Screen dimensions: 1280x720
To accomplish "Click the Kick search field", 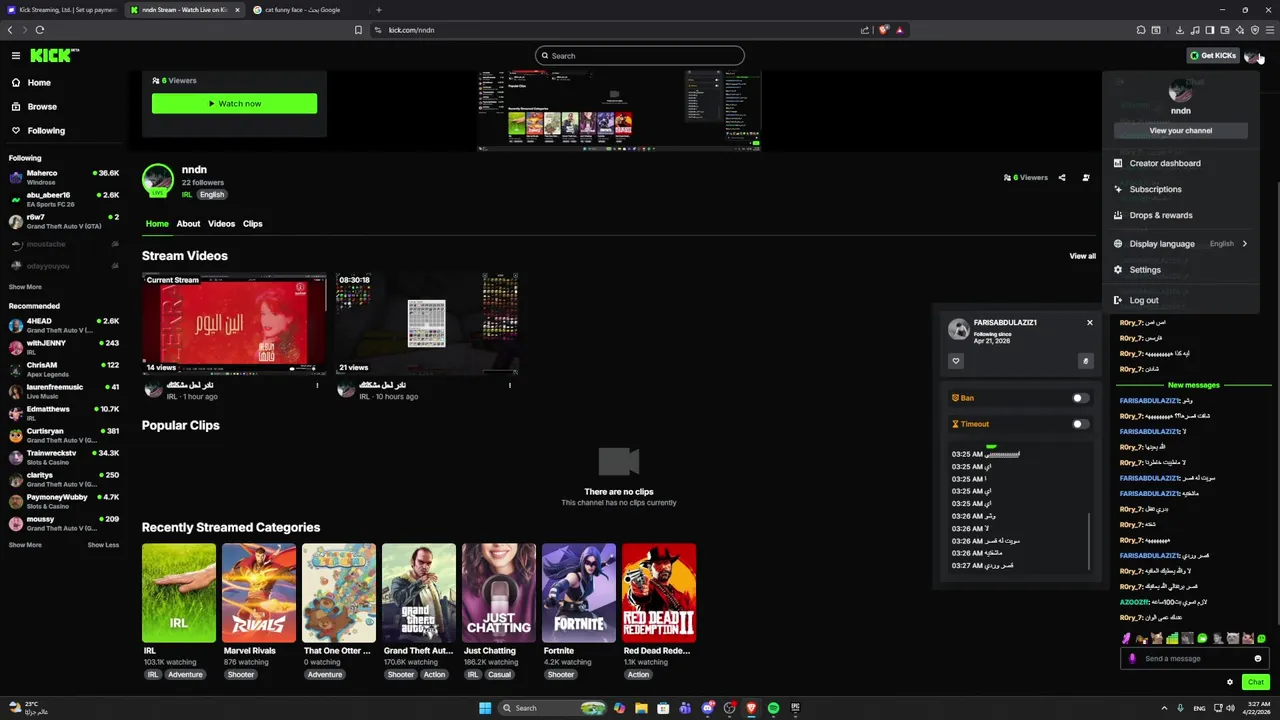I will (640, 56).
